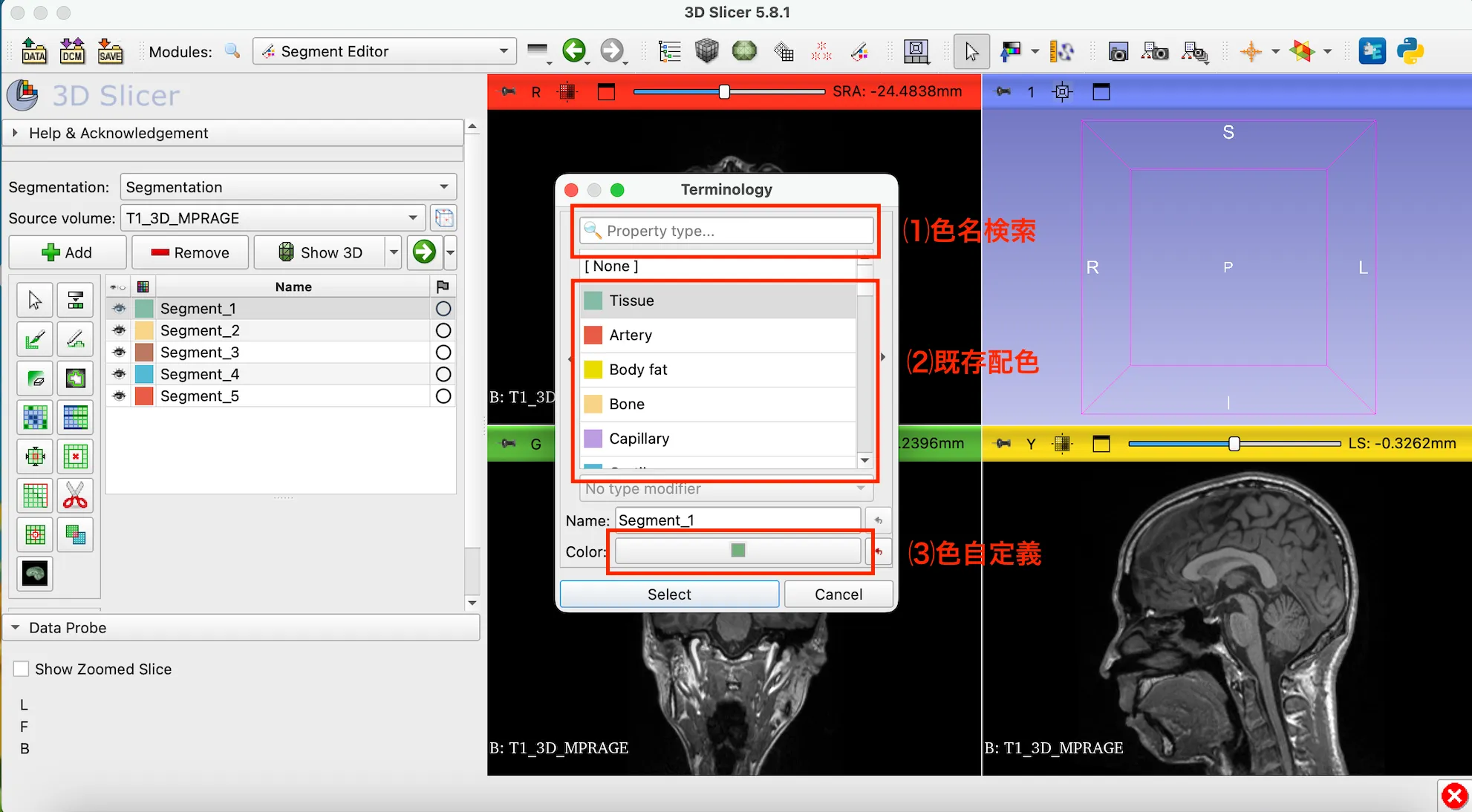The image size is (1472, 812).
Task: Select Bone from the terminology colors
Action: click(x=668, y=404)
